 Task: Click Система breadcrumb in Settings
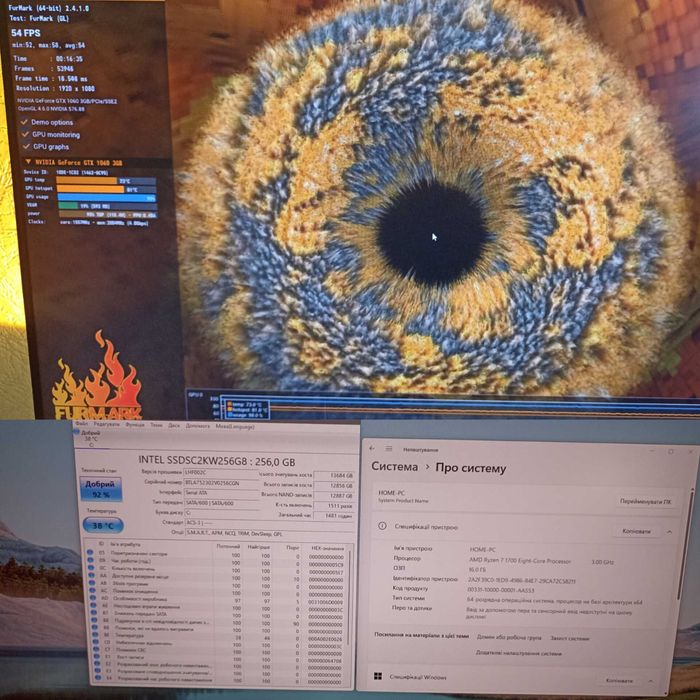click(395, 467)
